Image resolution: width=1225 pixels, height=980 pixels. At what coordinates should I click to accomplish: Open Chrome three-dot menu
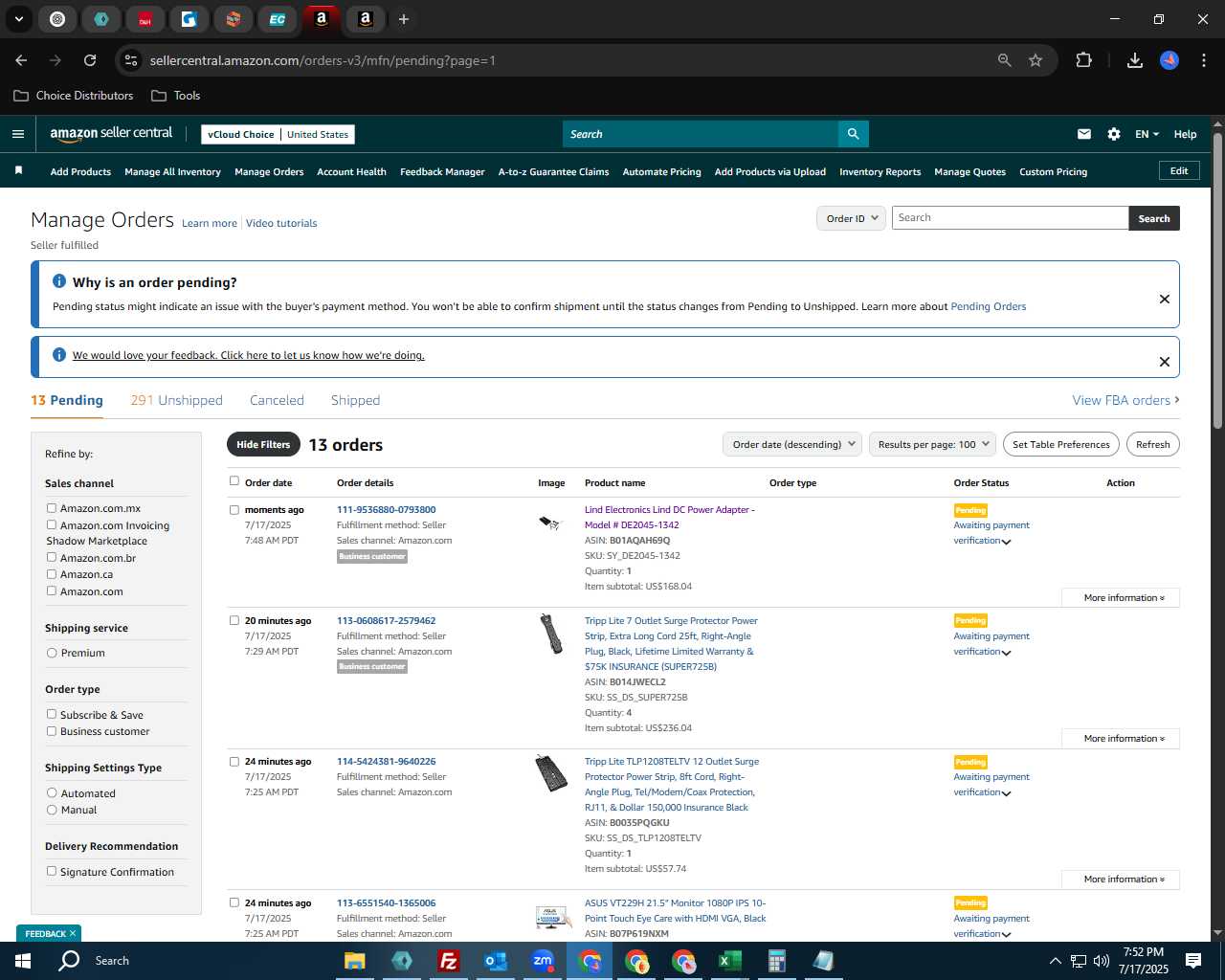point(1202,60)
